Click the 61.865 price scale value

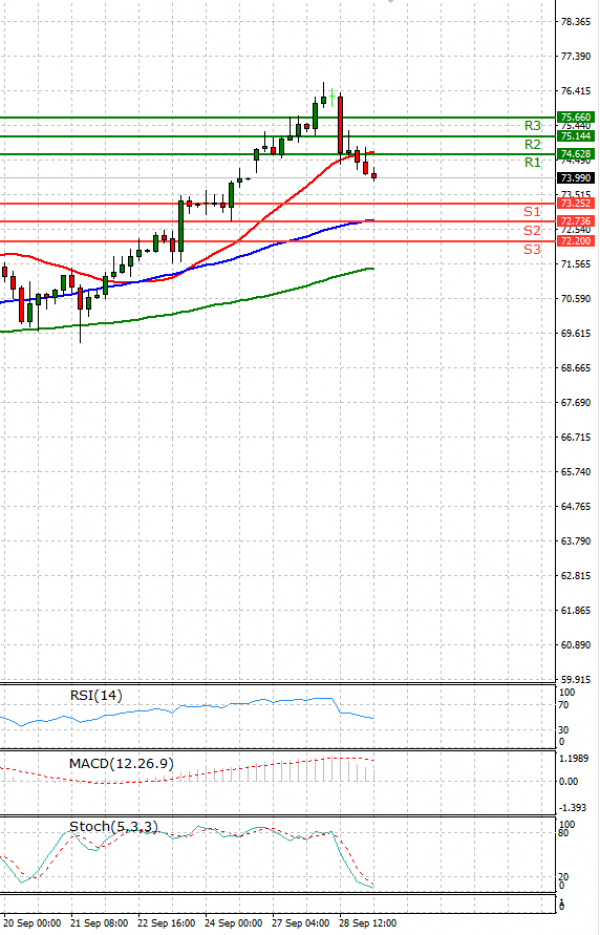[576, 610]
